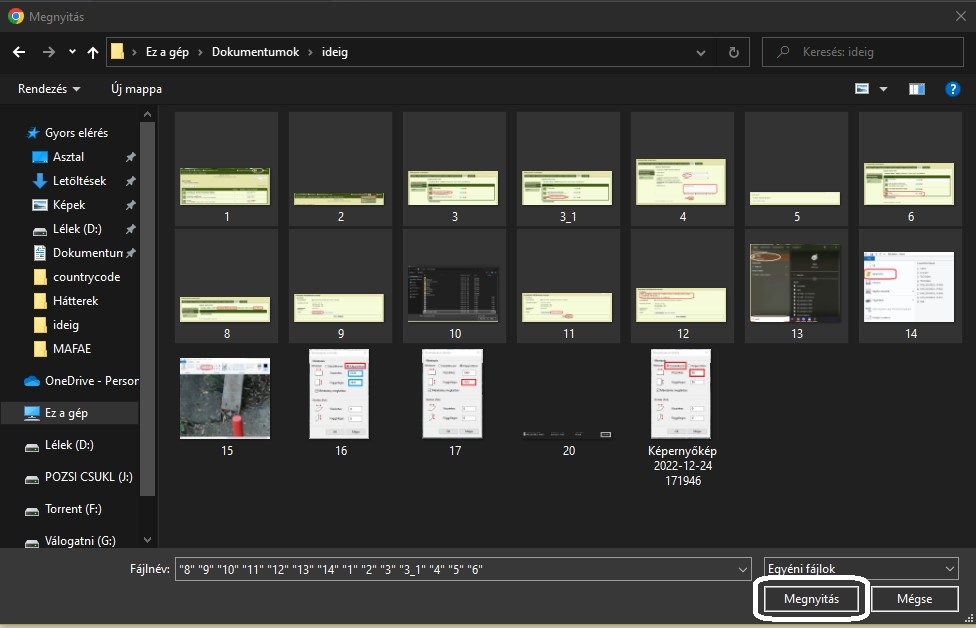Open view options dropdown arrow
Viewport: 976px width, 628px height.
tap(883, 89)
